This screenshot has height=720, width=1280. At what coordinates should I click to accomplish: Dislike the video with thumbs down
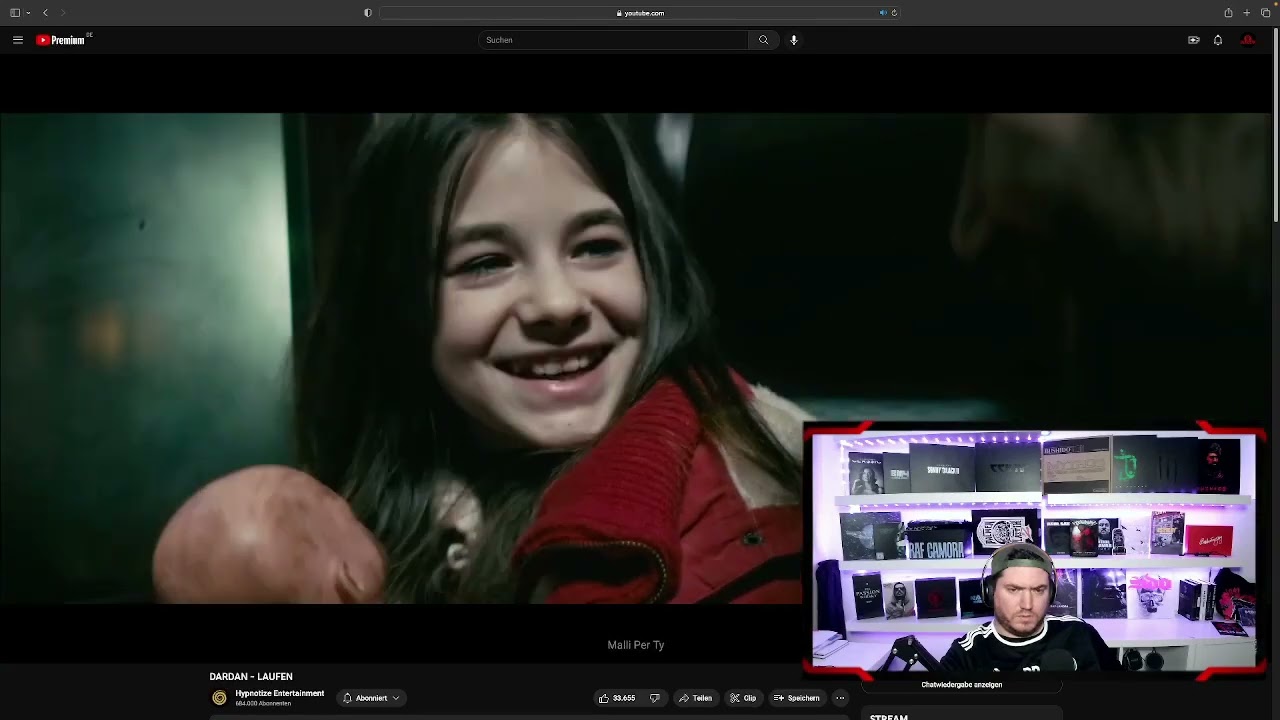655,698
